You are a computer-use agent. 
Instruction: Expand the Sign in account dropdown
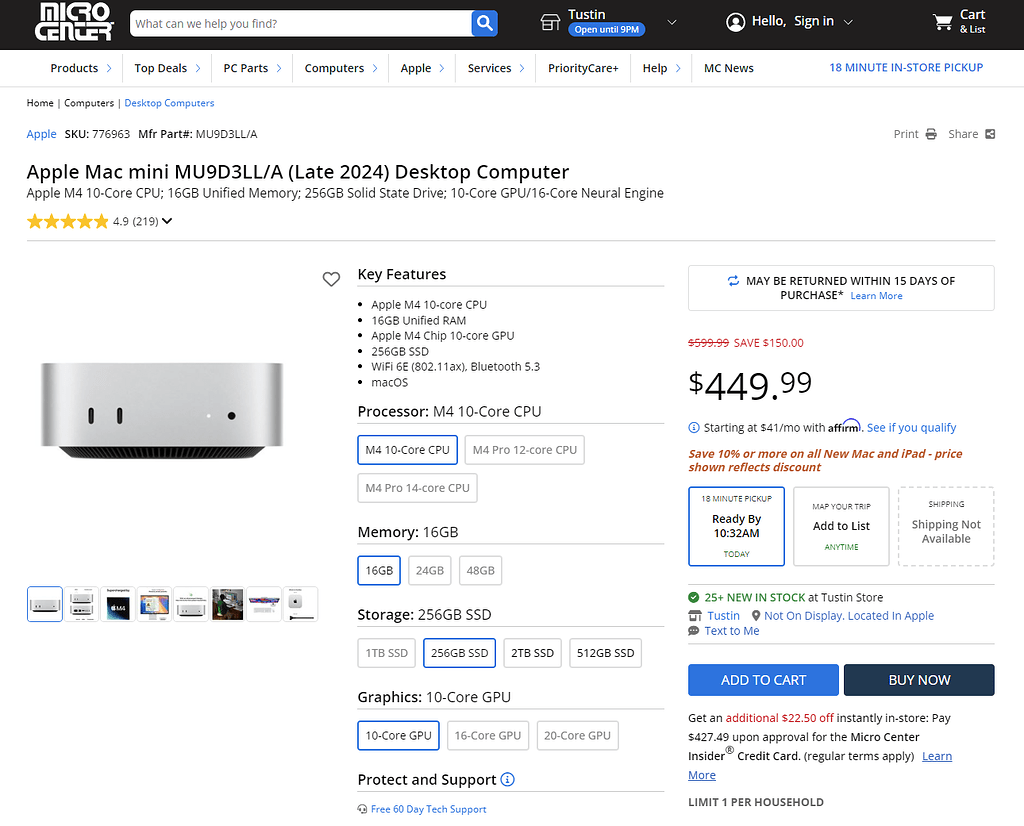[848, 22]
